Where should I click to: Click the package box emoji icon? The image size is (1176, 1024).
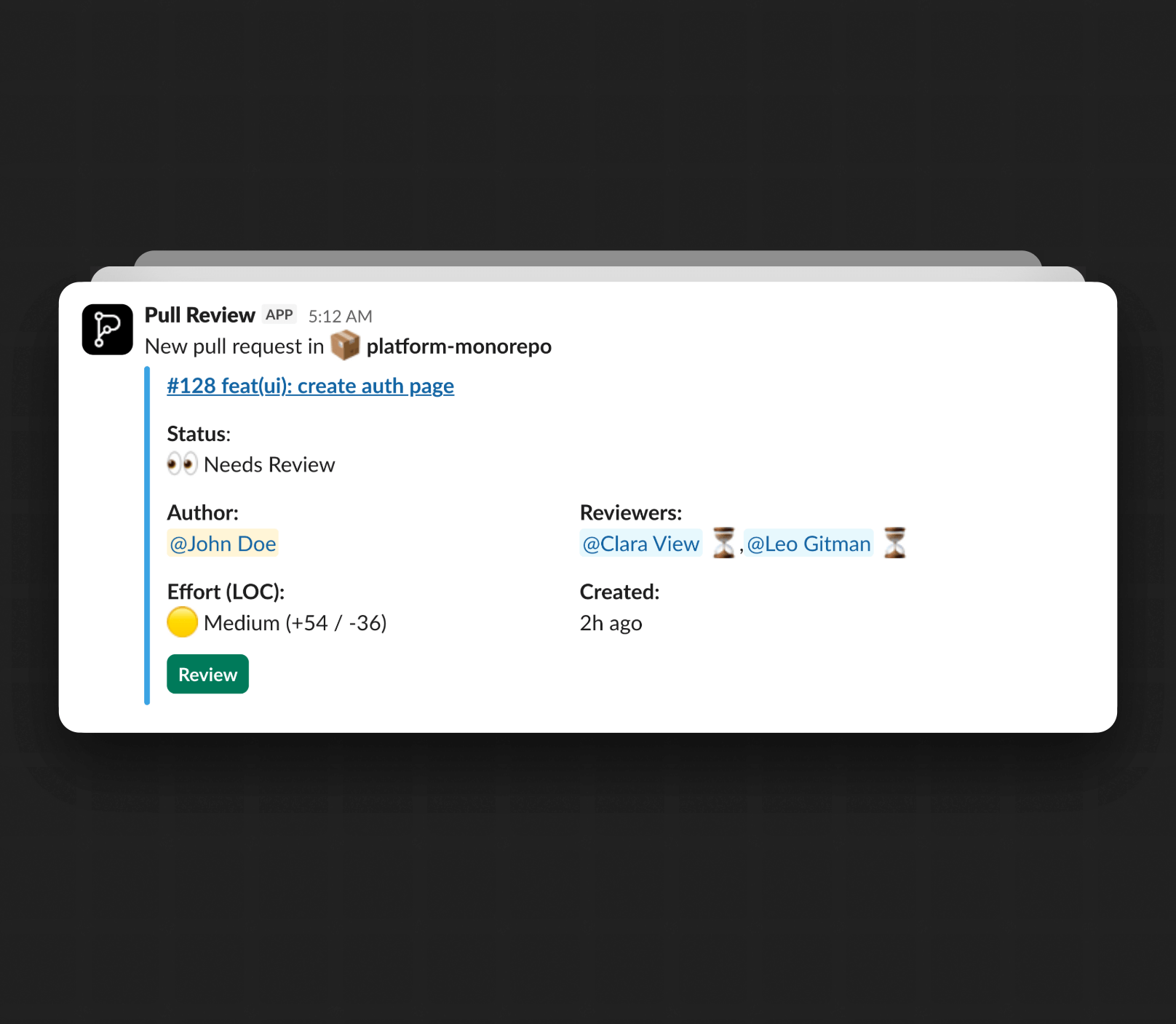[345, 346]
